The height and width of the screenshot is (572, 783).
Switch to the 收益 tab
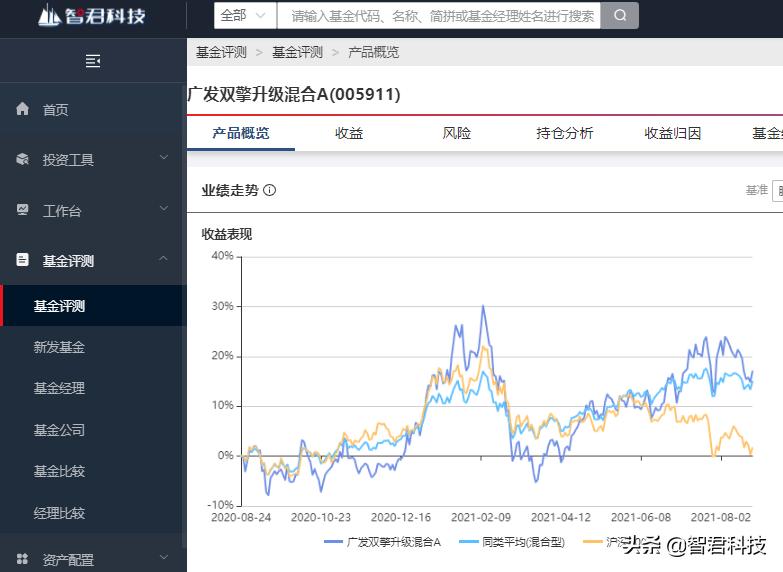click(x=349, y=133)
